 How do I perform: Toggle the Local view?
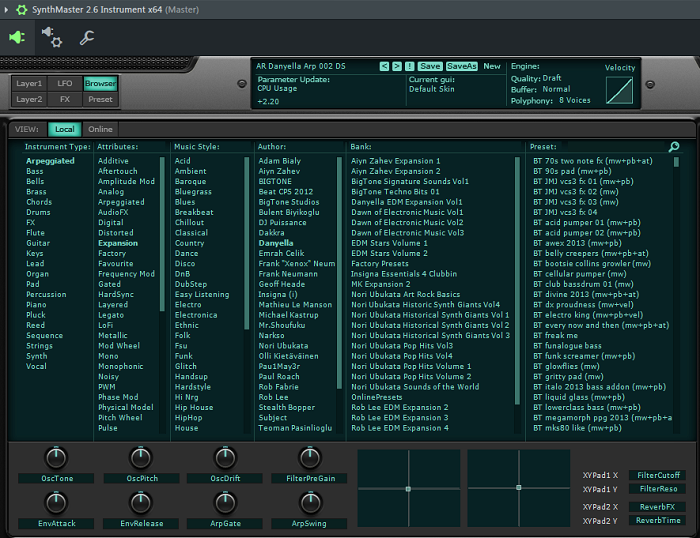65,129
